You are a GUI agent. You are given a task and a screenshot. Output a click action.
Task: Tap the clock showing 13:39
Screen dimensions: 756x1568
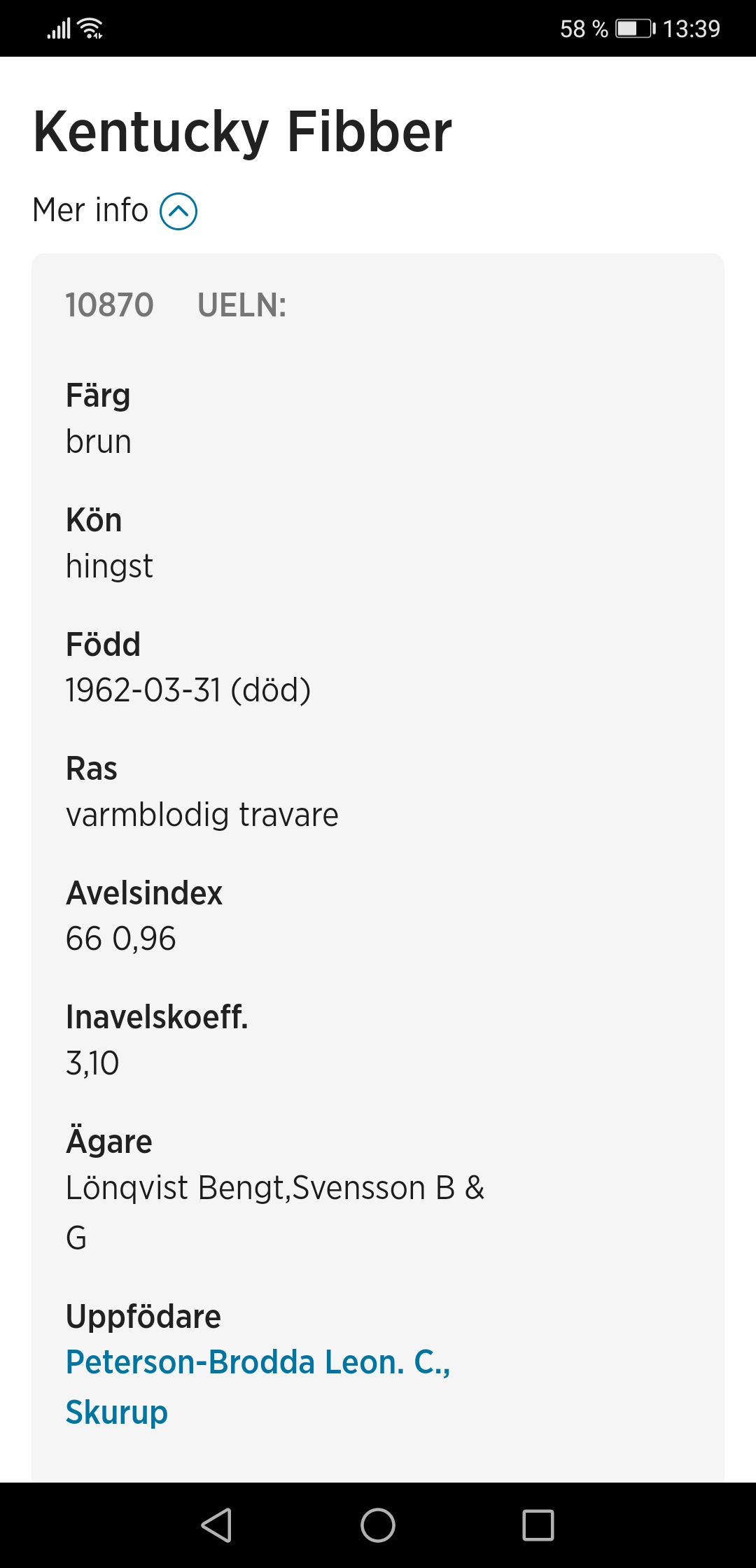coord(692,29)
